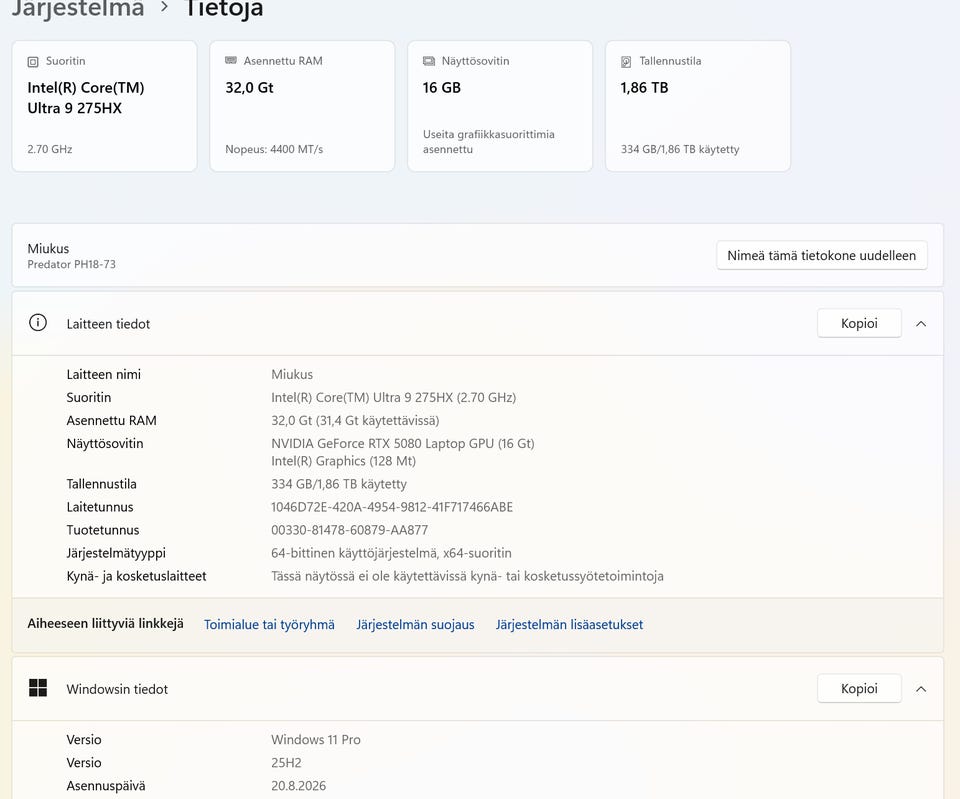Viewport: 960px width, 799px height.
Task: Click the Asennuspäivä row label
Action: click(106, 786)
